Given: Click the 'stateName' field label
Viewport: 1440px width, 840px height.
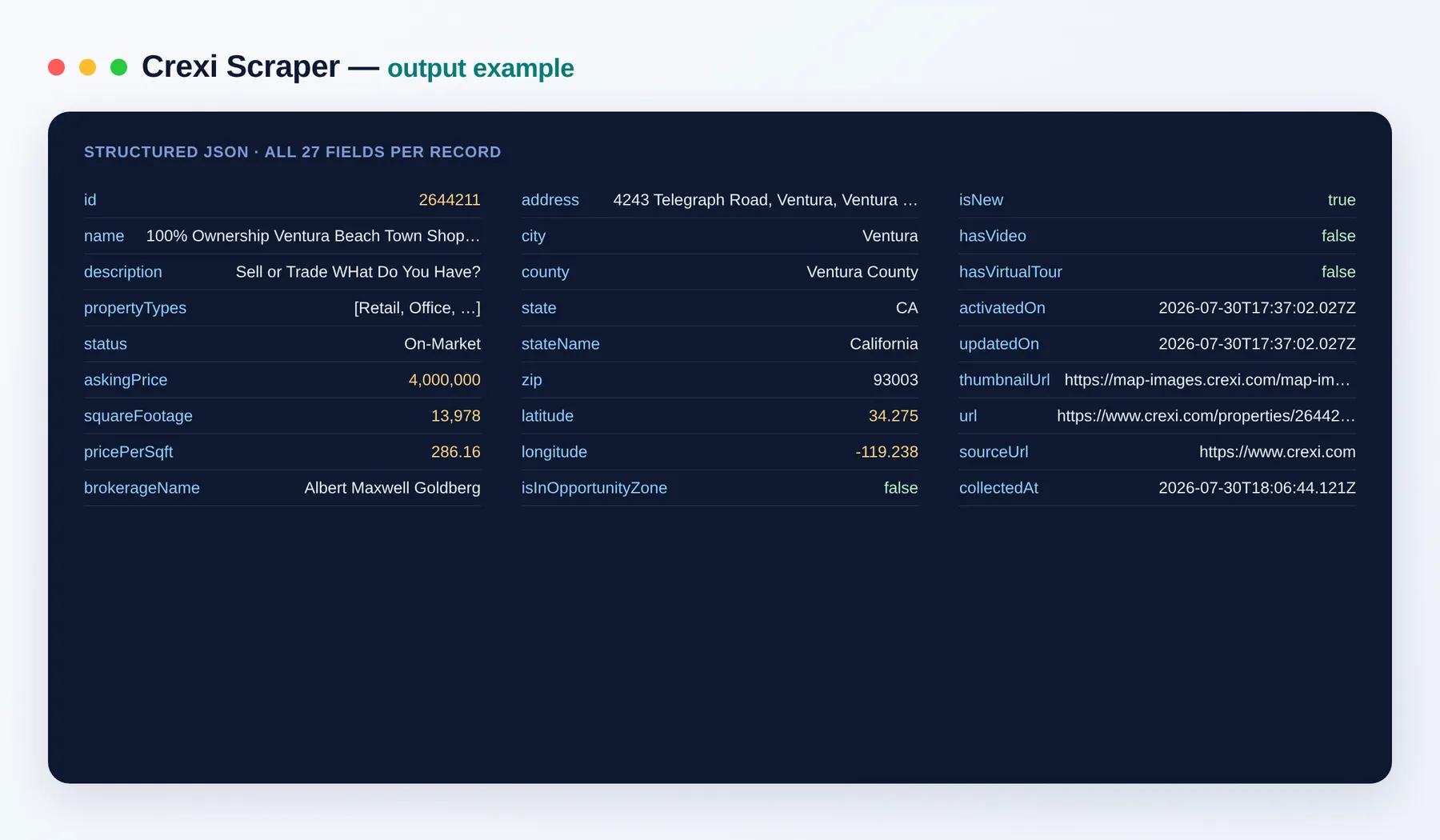Looking at the screenshot, I should pos(560,344).
